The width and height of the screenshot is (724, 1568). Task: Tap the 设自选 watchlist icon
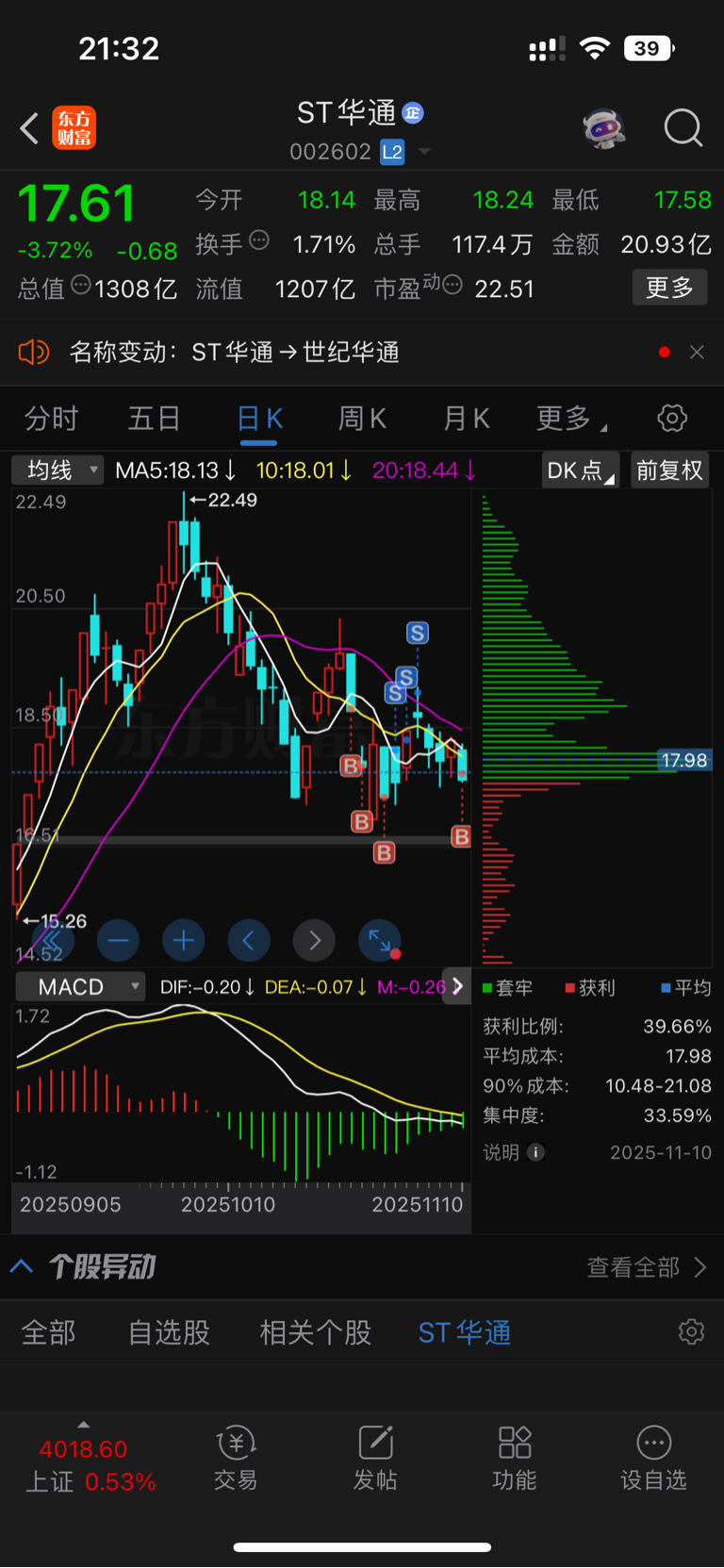(x=653, y=1458)
